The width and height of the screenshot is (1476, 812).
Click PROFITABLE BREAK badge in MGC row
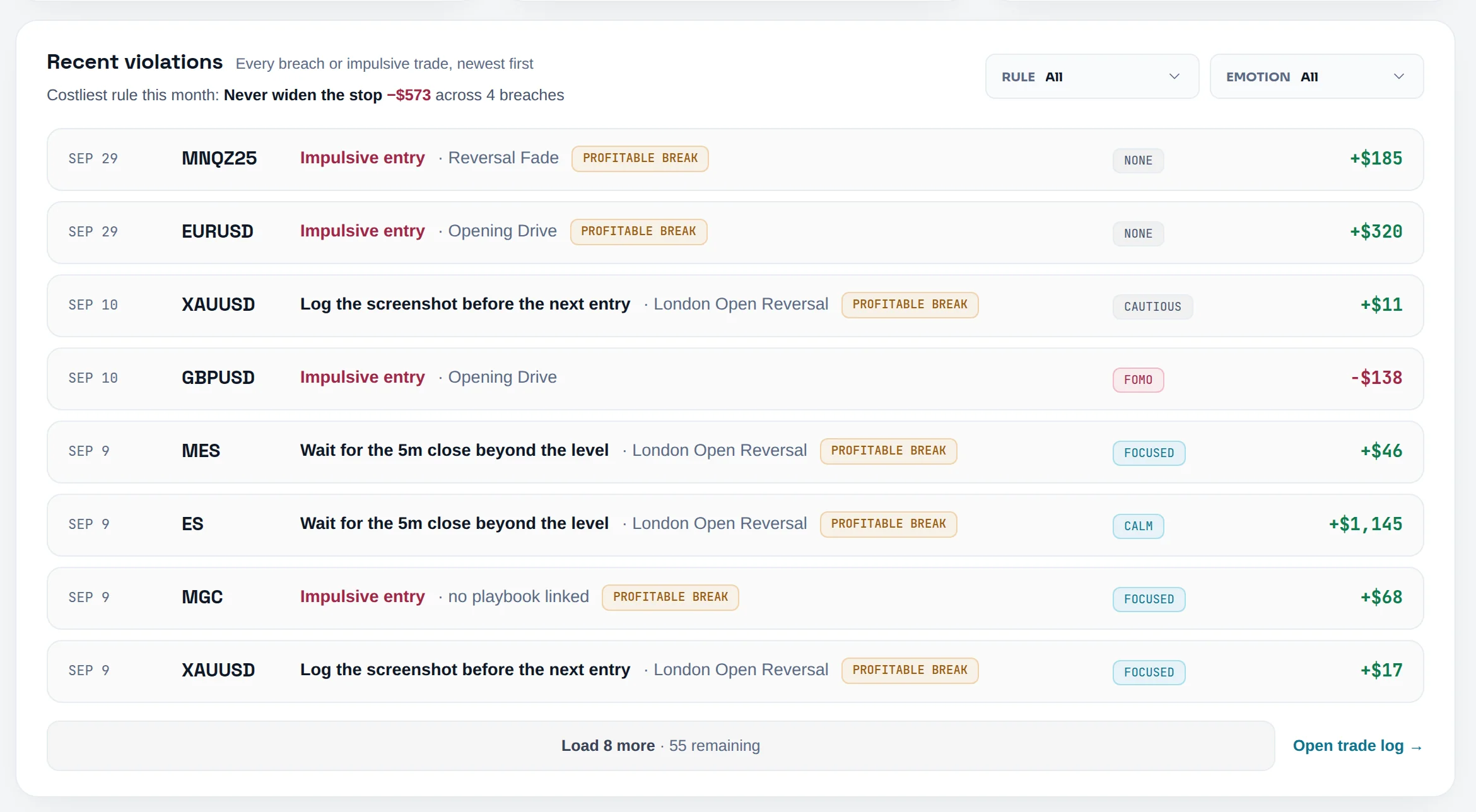point(670,597)
